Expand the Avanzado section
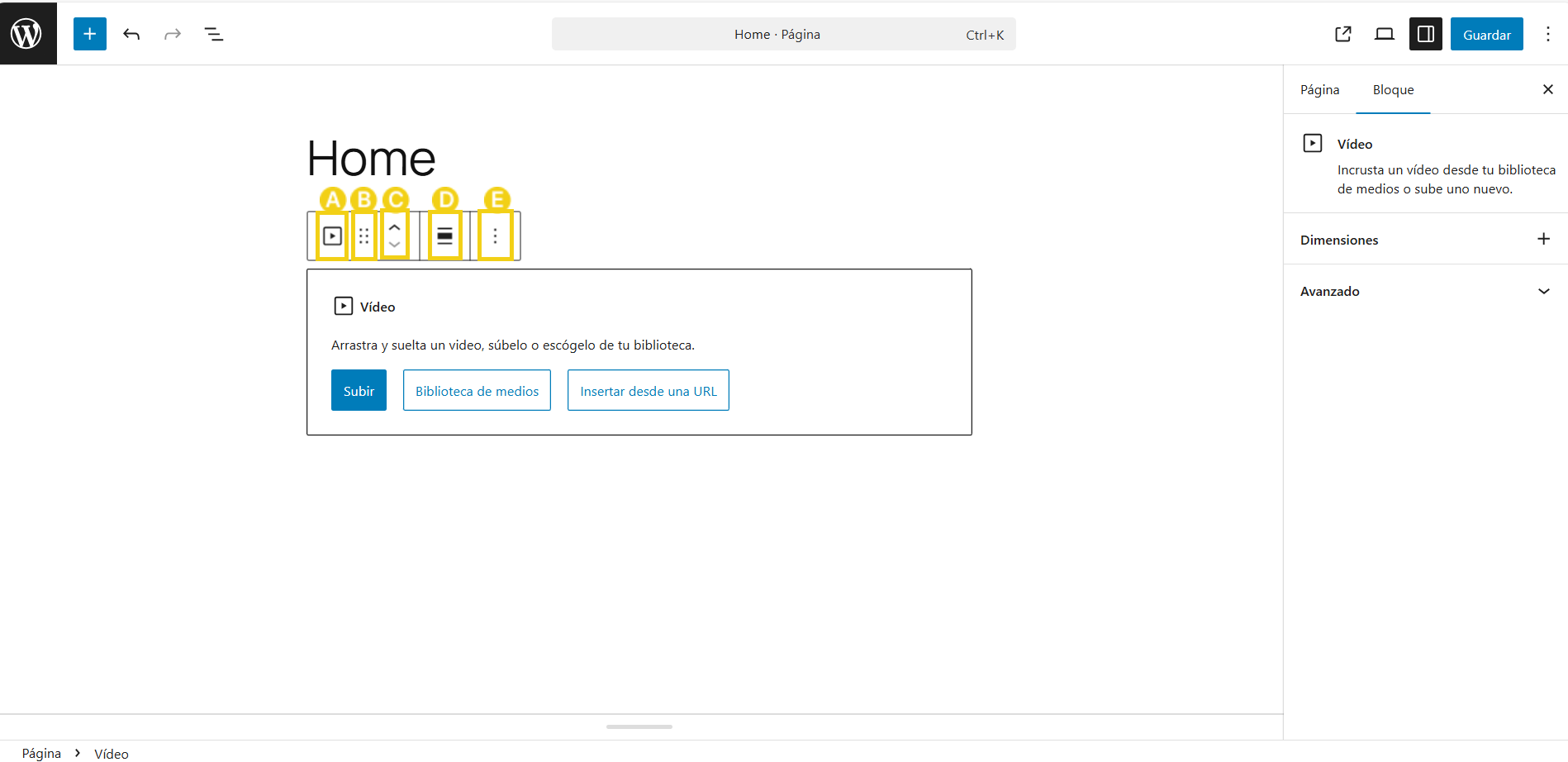 (x=1543, y=291)
